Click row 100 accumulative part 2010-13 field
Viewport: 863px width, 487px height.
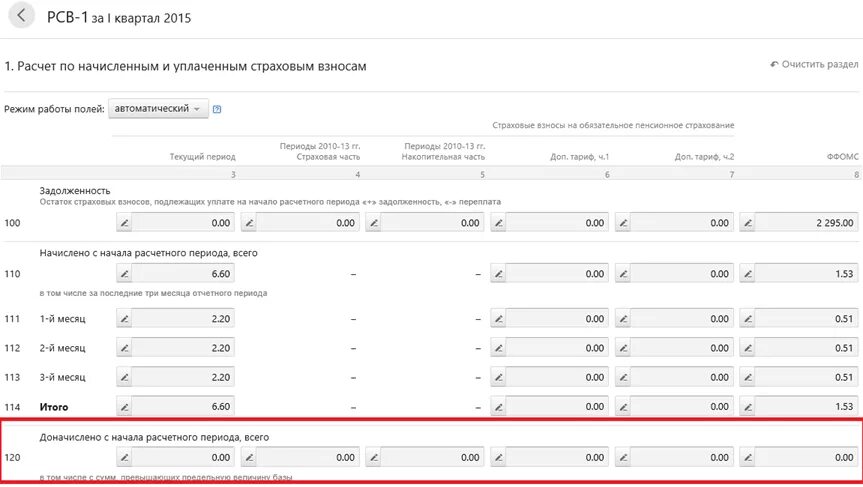pyautogui.click(x=433, y=223)
